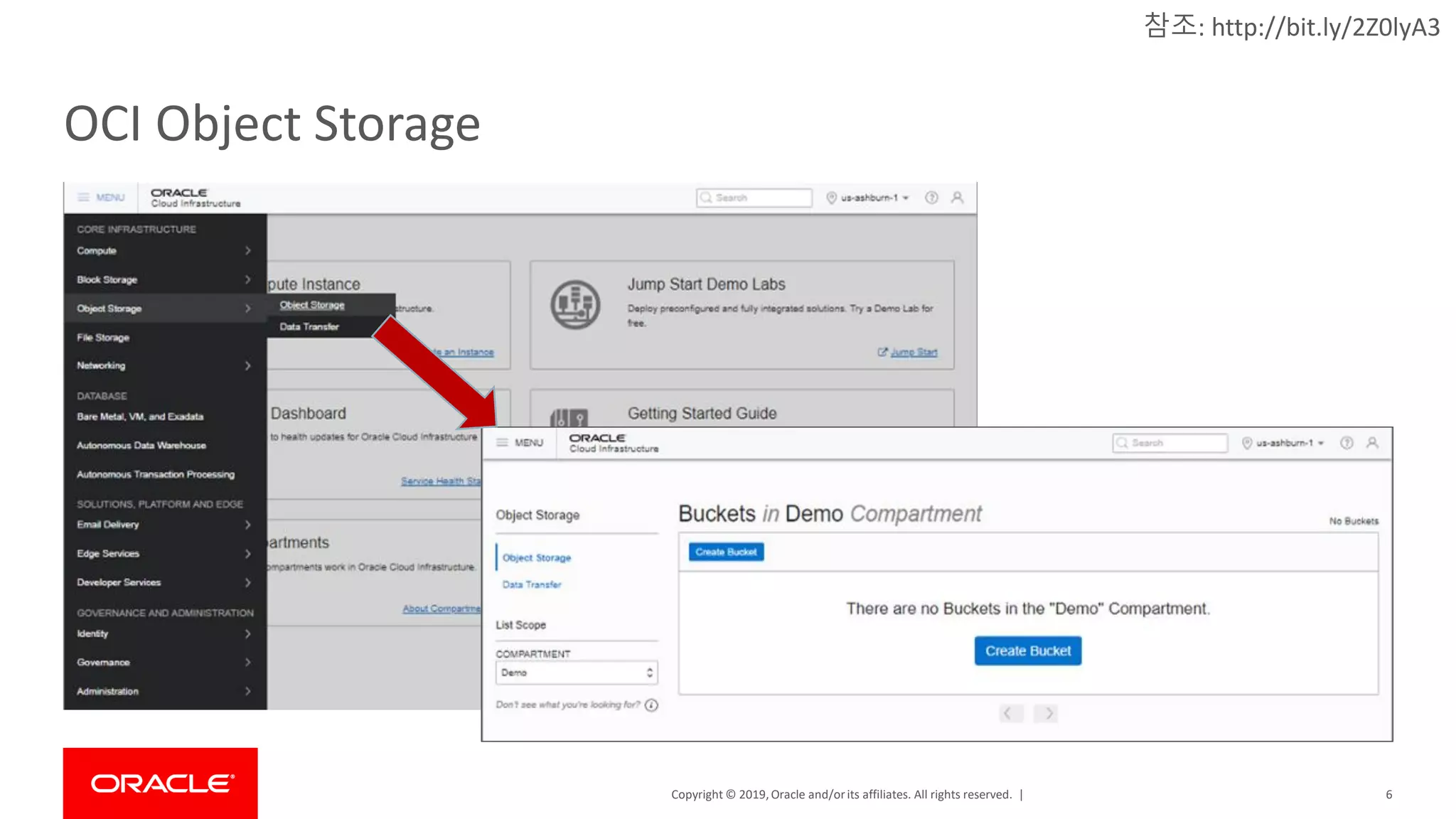Click the search magnifier in the Buckets window
Screen dimensions: 1456x819
[x=1123, y=443]
